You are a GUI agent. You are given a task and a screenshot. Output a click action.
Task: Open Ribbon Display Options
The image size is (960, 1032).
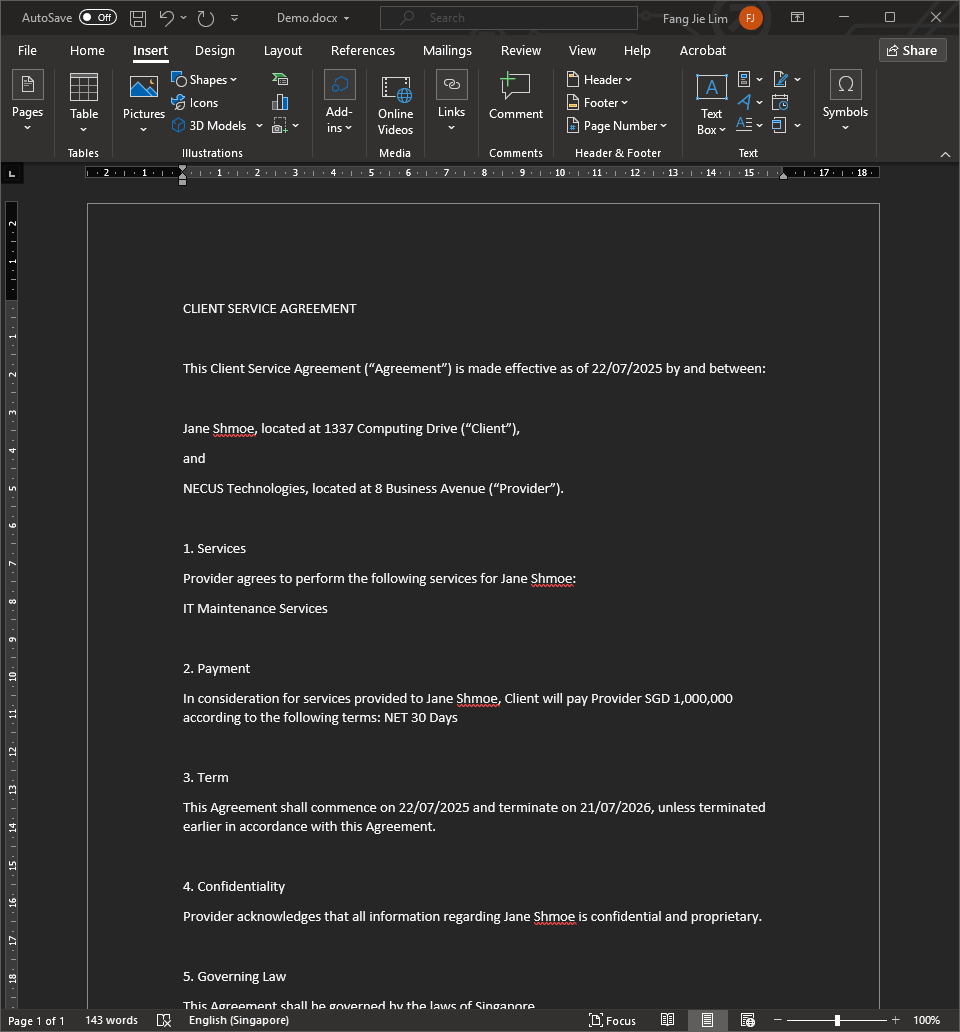797,18
